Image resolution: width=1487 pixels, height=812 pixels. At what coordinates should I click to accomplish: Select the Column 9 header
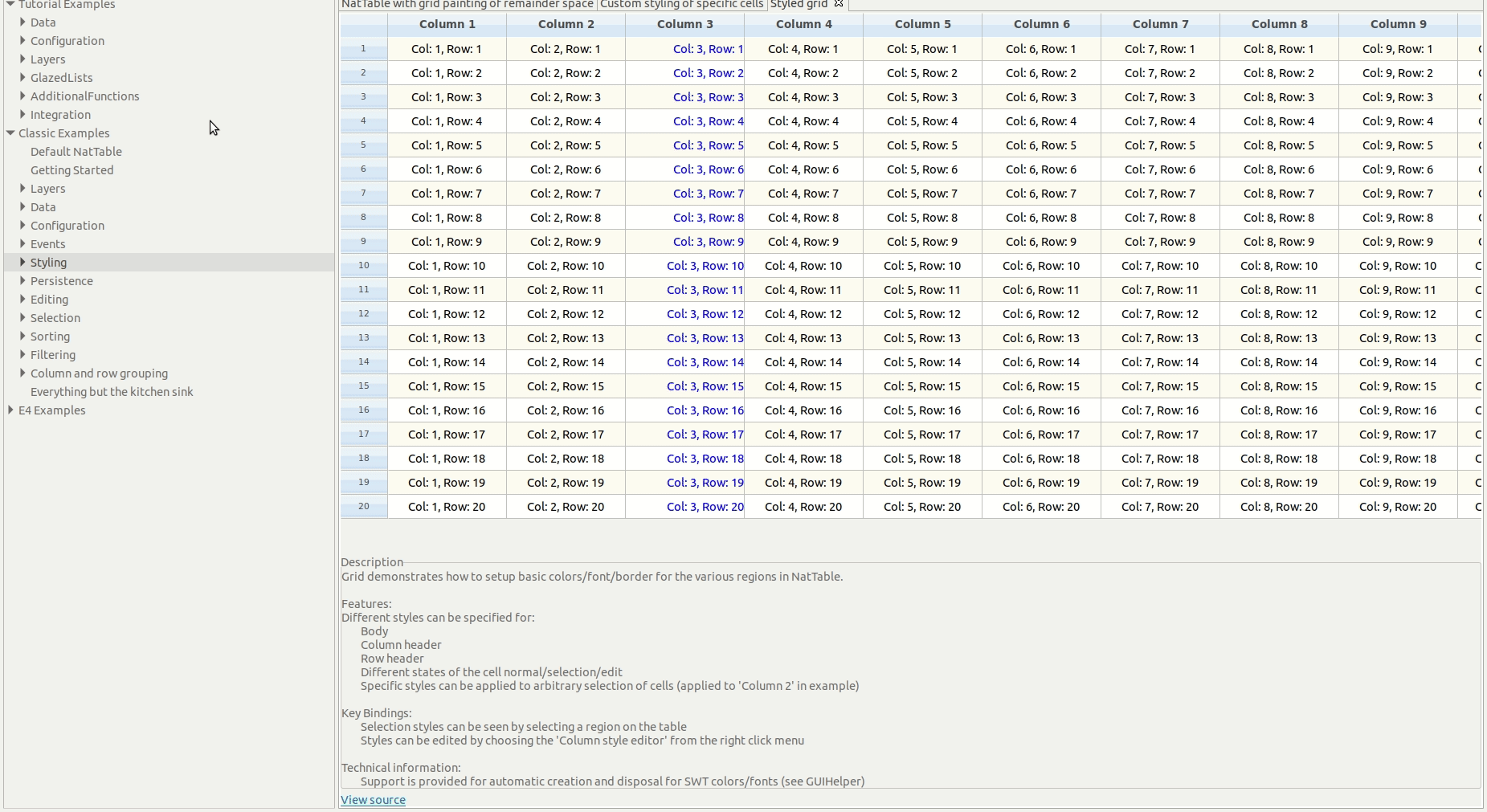(1399, 24)
